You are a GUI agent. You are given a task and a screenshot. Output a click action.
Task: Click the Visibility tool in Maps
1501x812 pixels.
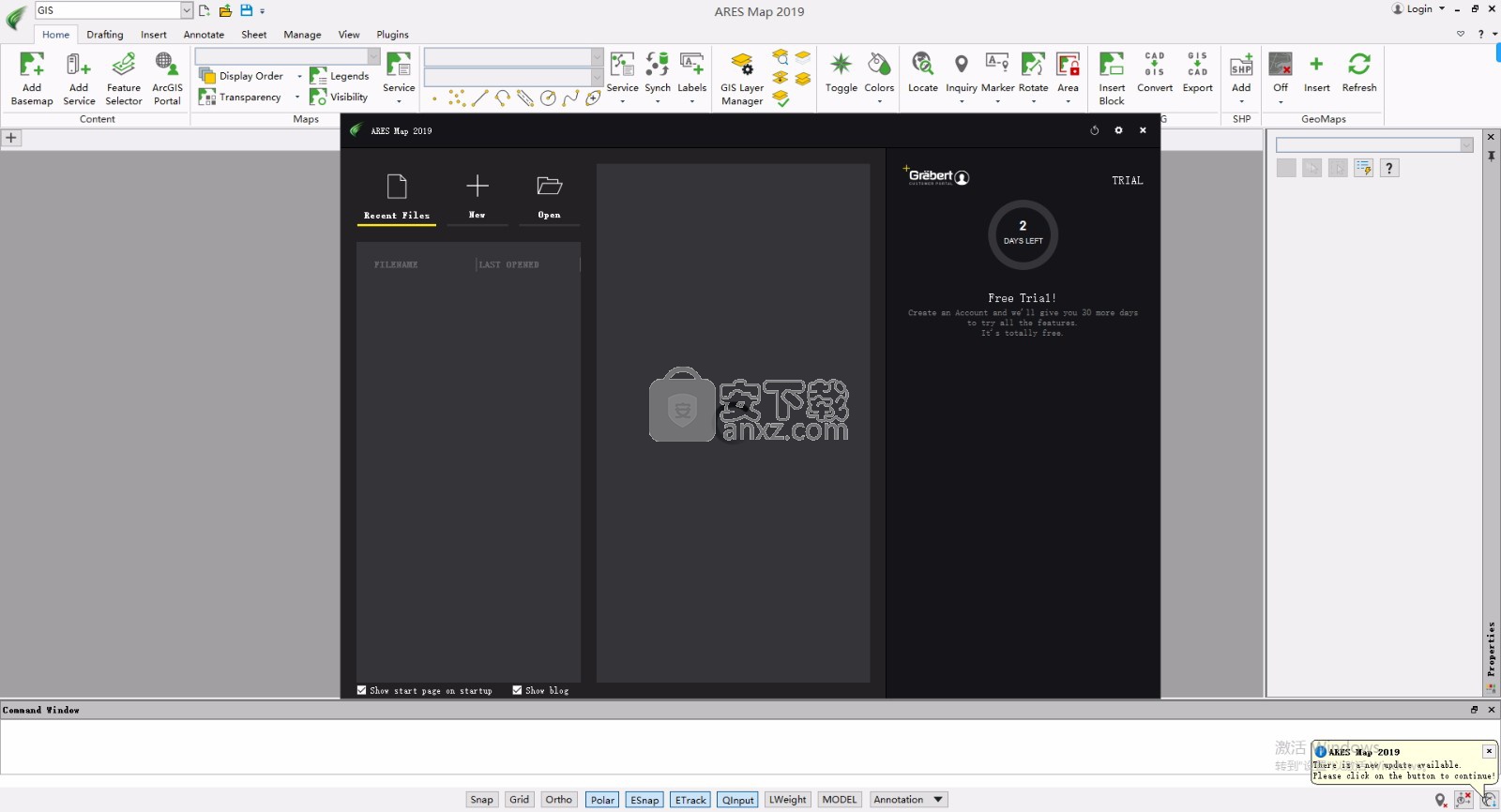pos(339,97)
